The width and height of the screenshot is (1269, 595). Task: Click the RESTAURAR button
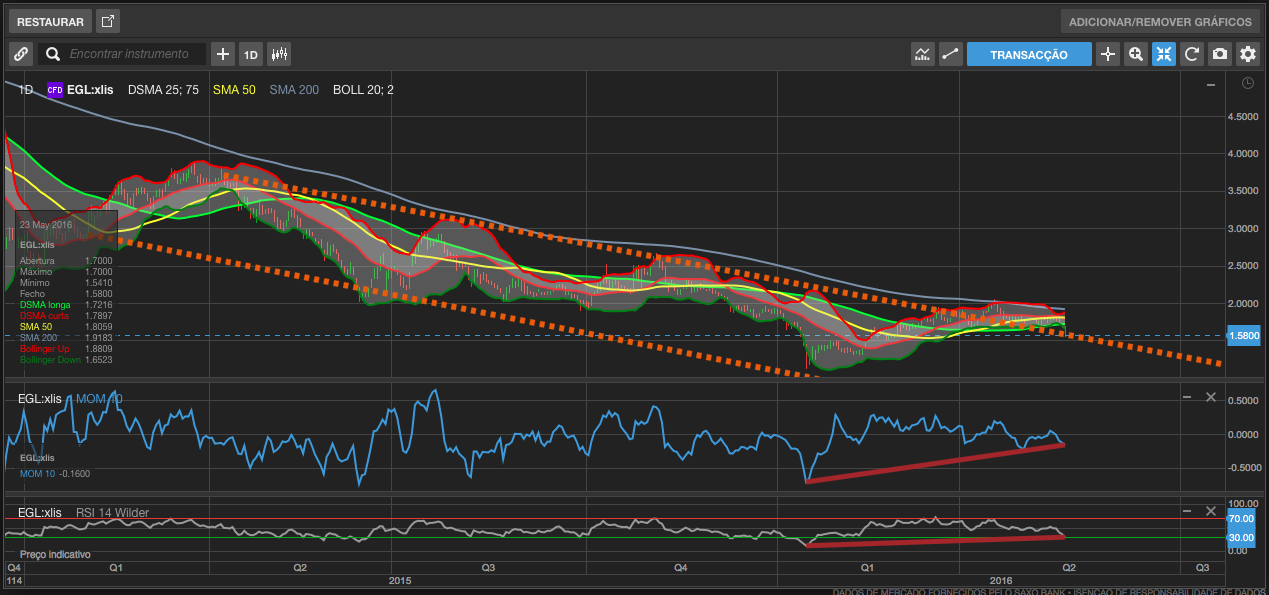[50, 21]
